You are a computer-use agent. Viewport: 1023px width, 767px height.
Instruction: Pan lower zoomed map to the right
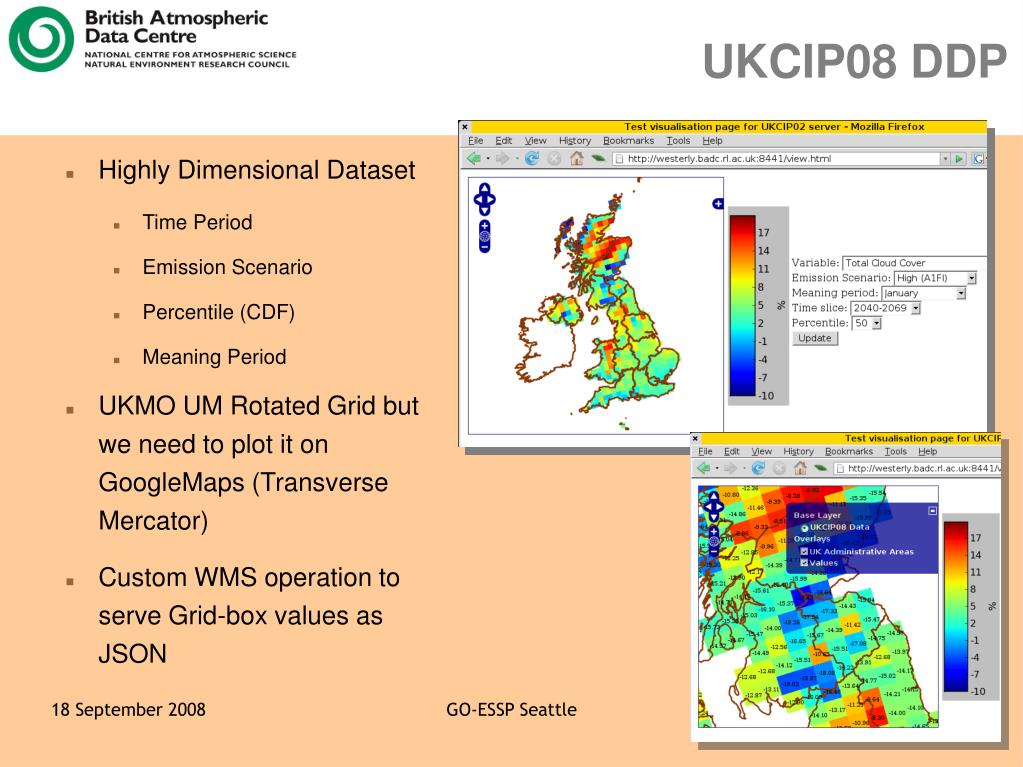coord(720,507)
